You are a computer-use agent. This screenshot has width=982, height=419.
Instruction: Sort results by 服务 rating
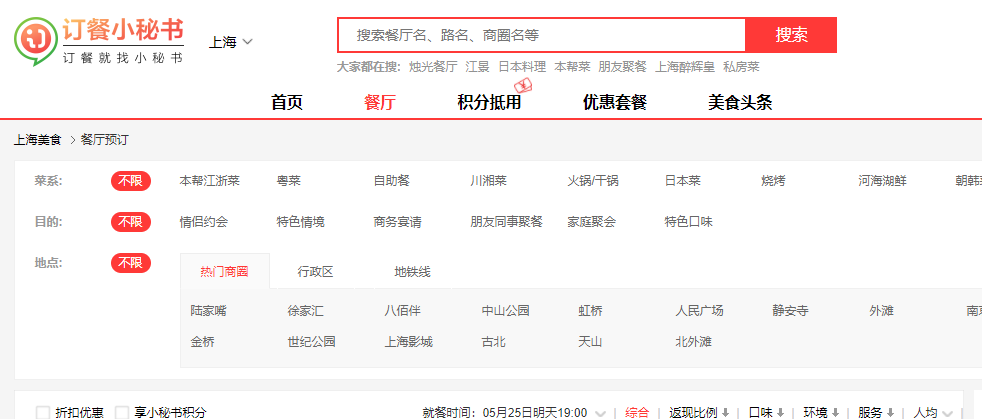[875, 412]
